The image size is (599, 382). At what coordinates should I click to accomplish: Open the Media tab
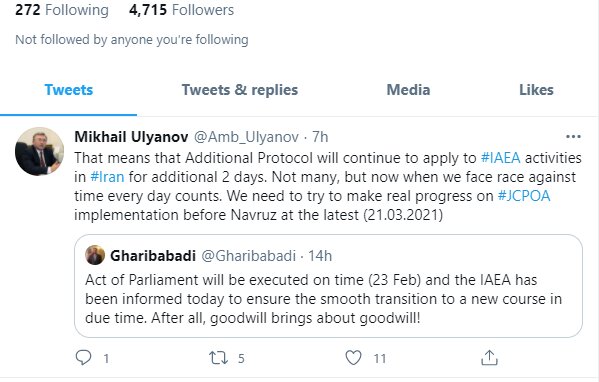pyautogui.click(x=408, y=90)
